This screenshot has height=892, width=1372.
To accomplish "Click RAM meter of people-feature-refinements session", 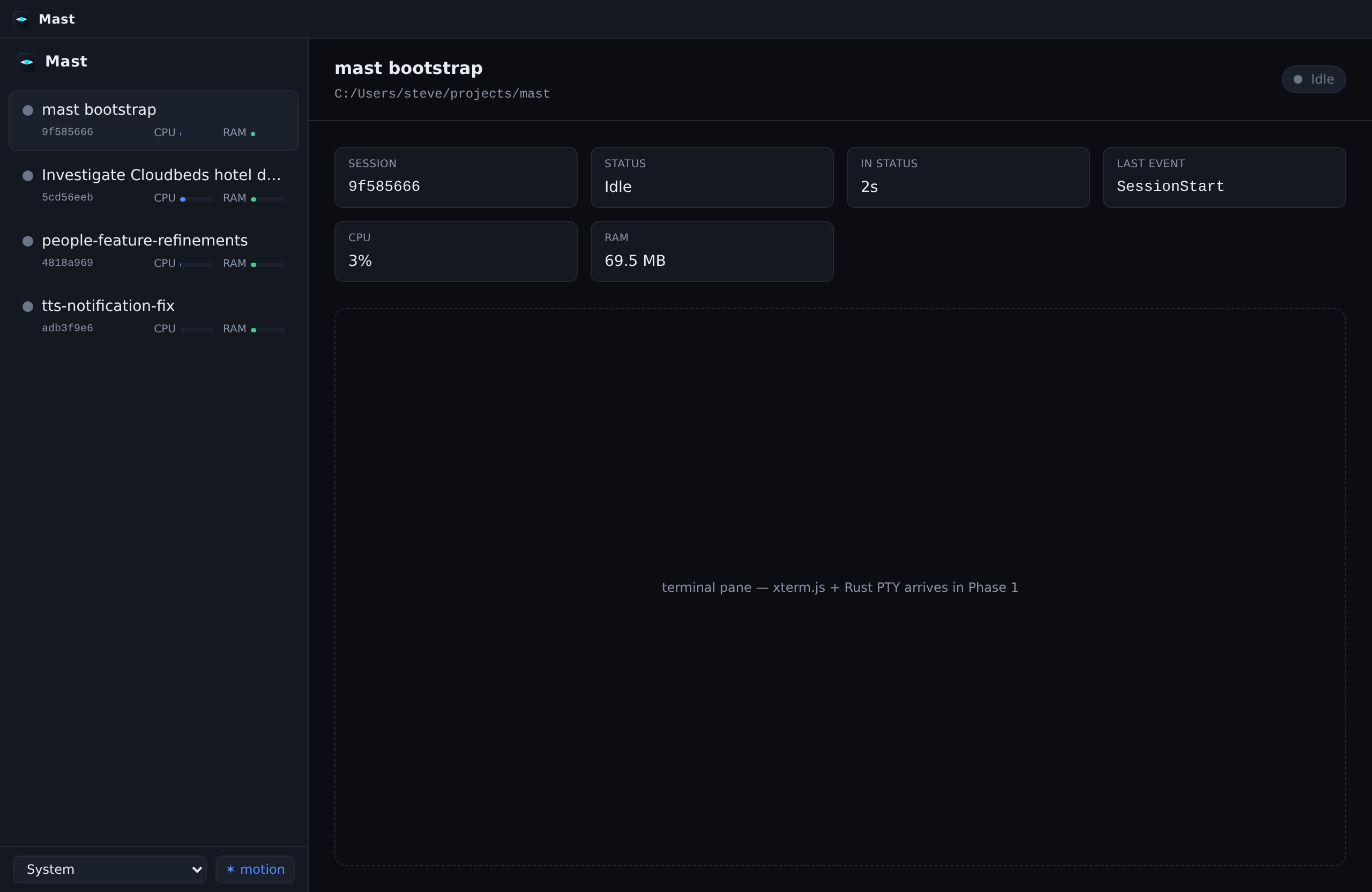I will 268,265.
